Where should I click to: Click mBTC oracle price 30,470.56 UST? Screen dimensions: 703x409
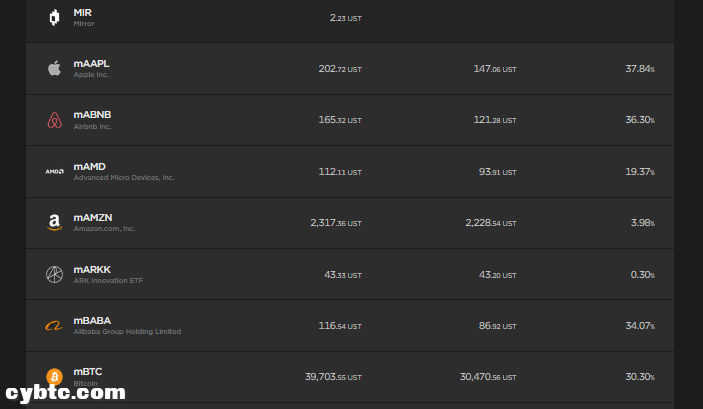click(490, 377)
